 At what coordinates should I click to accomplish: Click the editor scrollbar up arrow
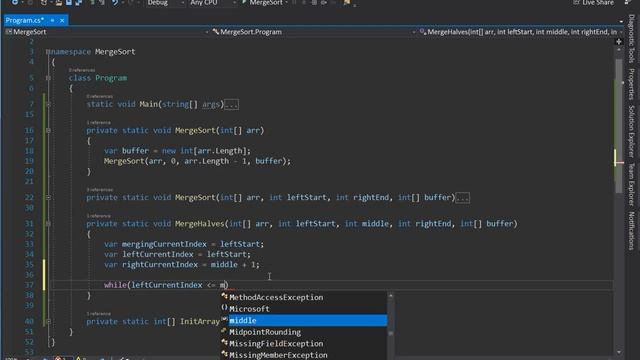point(619,50)
